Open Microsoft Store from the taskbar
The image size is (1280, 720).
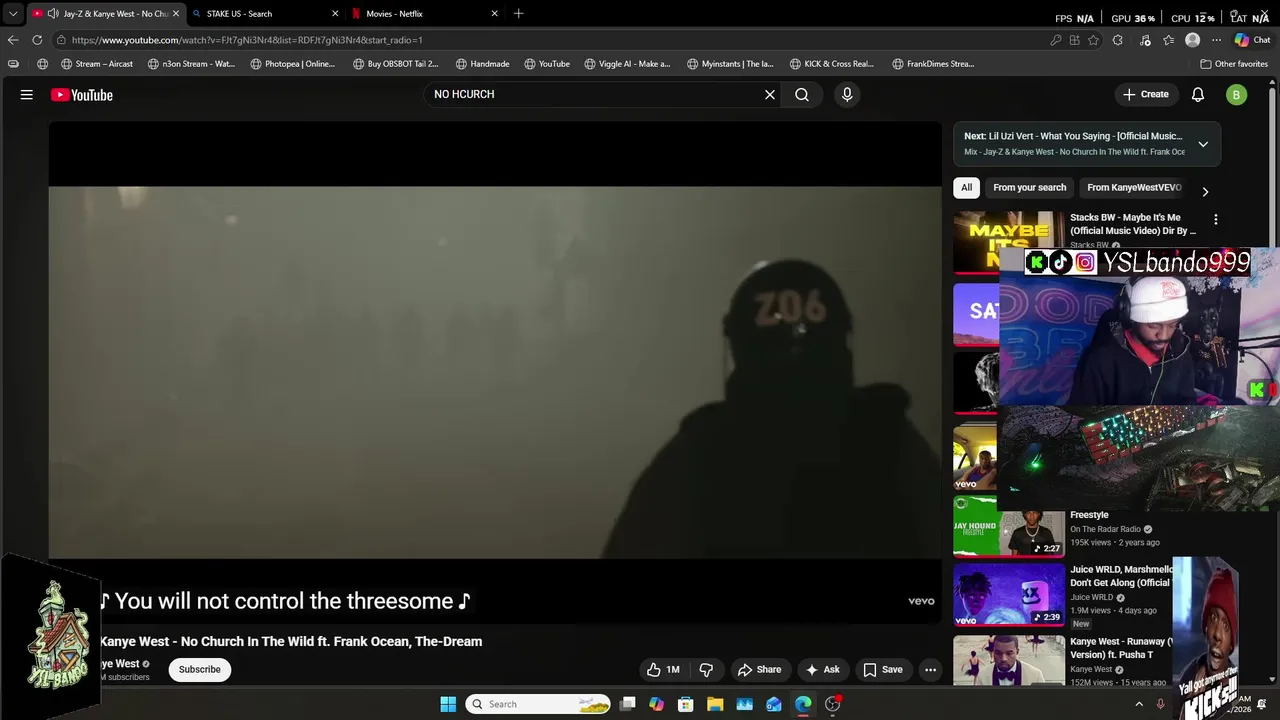tap(686, 704)
